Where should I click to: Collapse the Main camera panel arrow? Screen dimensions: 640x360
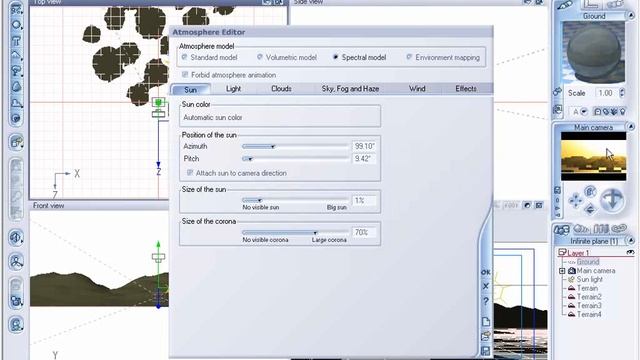pos(631,127)
